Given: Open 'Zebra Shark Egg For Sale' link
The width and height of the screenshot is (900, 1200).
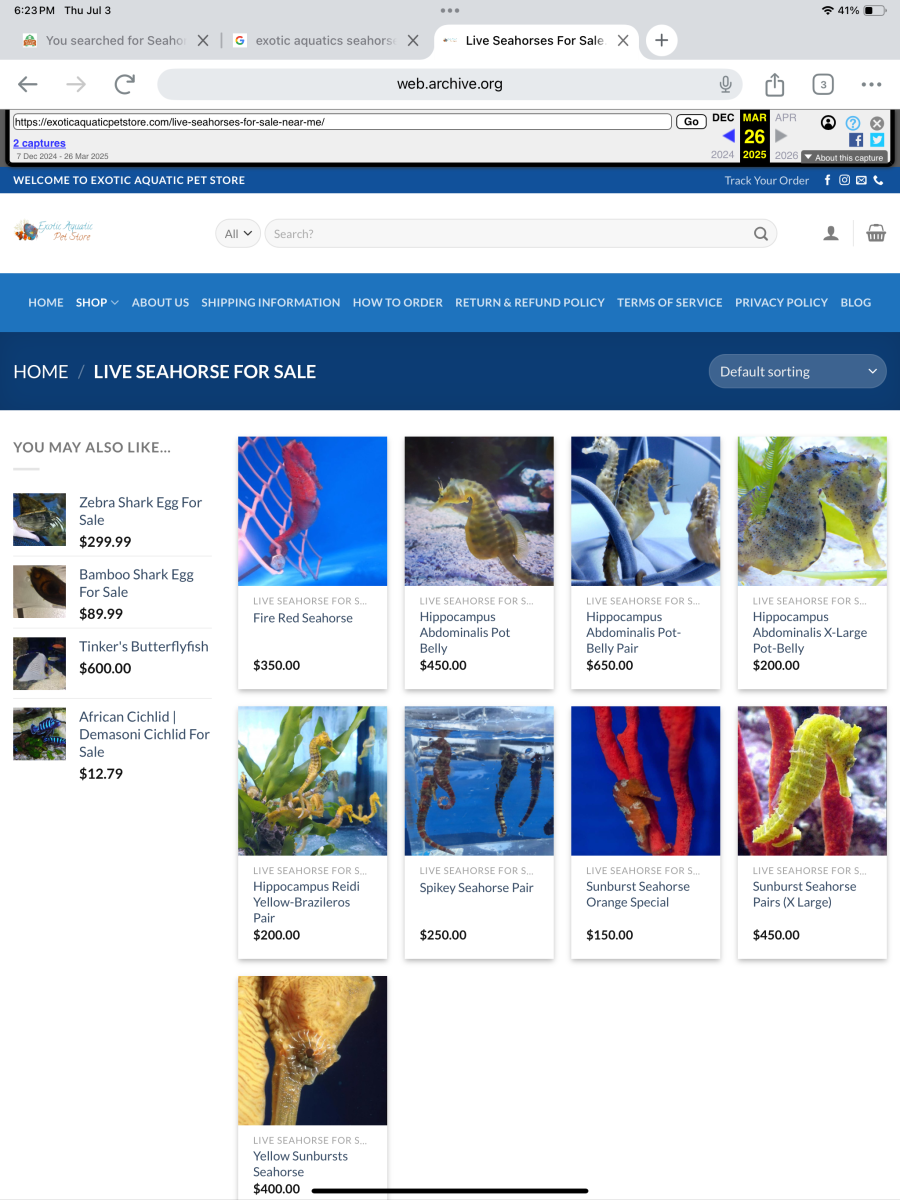Looking at the screenshot, I should 140,511.
